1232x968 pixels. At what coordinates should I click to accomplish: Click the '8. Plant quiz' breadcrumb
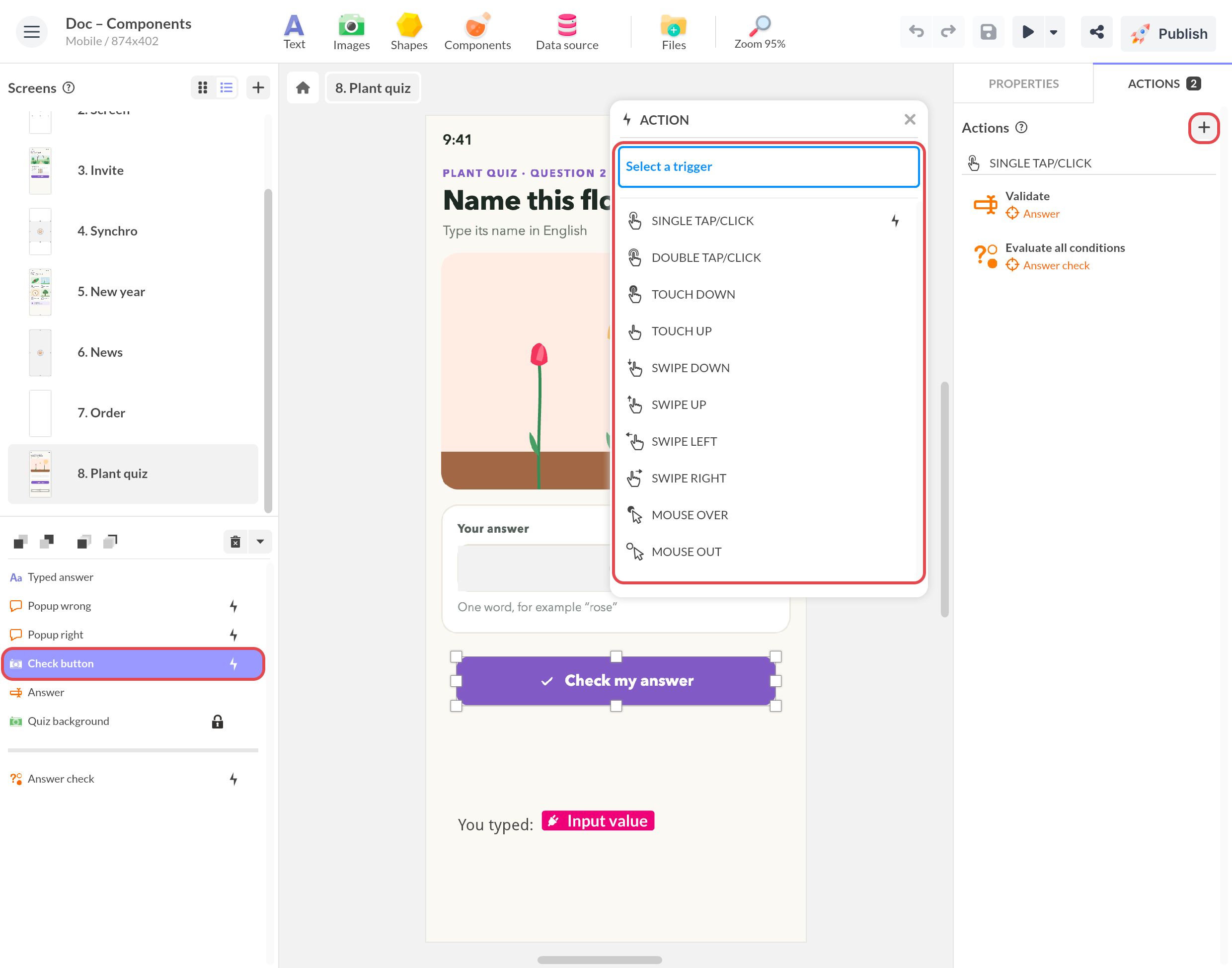pos(373,88)
